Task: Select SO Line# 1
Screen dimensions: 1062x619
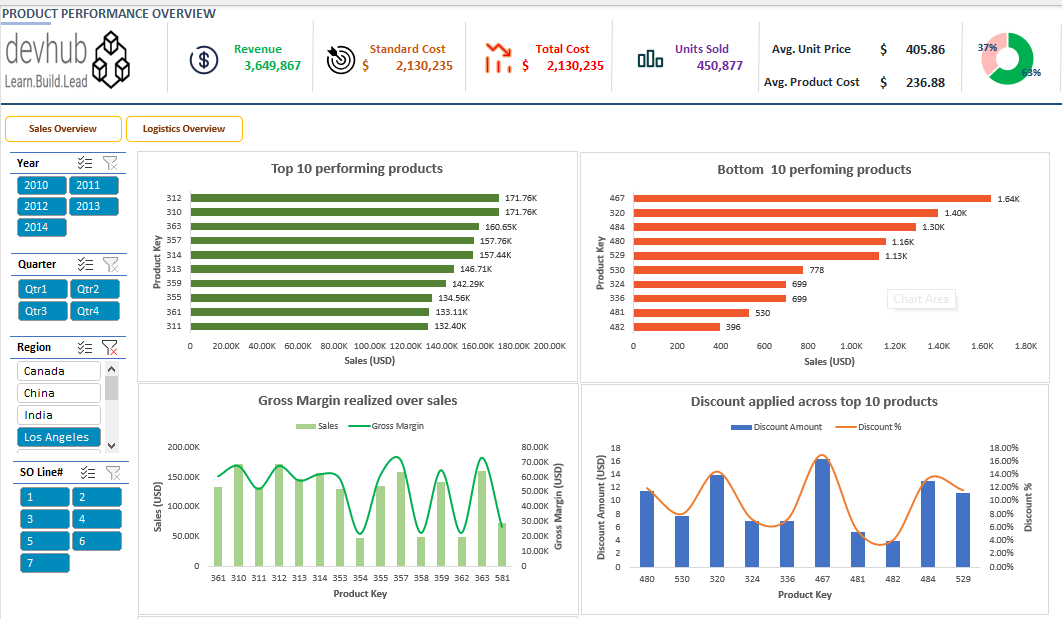Action: pos(45,497)
